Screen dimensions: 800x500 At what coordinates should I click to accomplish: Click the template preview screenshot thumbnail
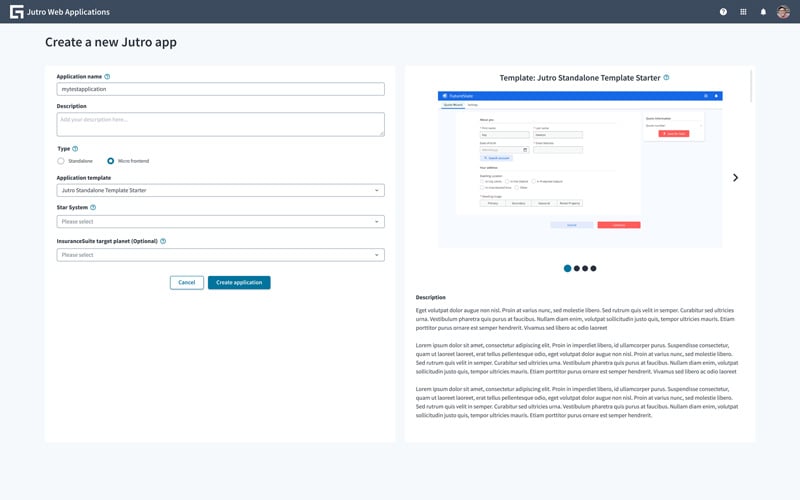pos(580,169)
